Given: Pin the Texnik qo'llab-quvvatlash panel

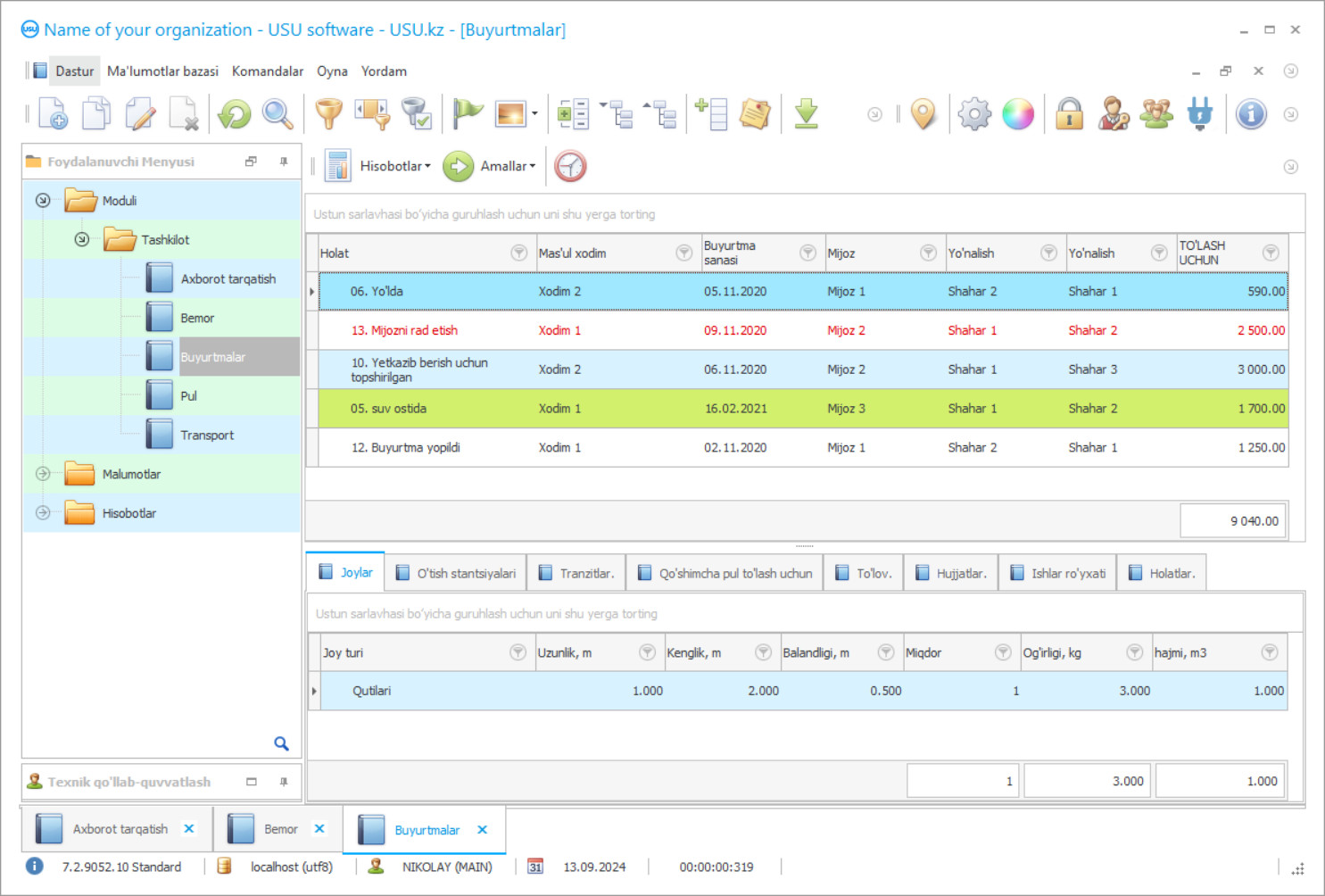Looking at the screenshot, I should click(284, 782).
